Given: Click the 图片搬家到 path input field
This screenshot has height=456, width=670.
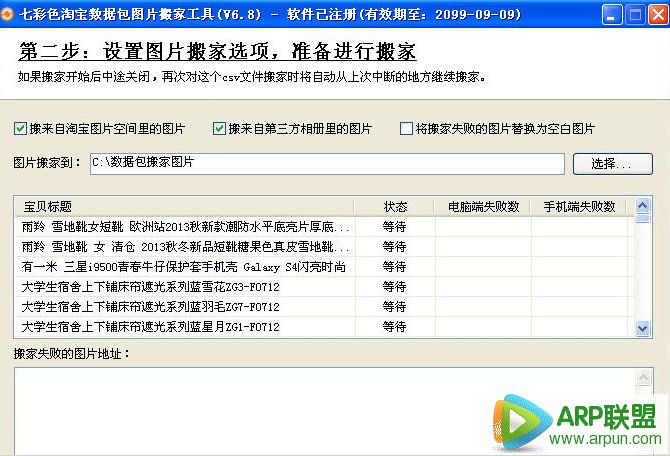Looking at the screenshot, I should (x=327, y=164).
